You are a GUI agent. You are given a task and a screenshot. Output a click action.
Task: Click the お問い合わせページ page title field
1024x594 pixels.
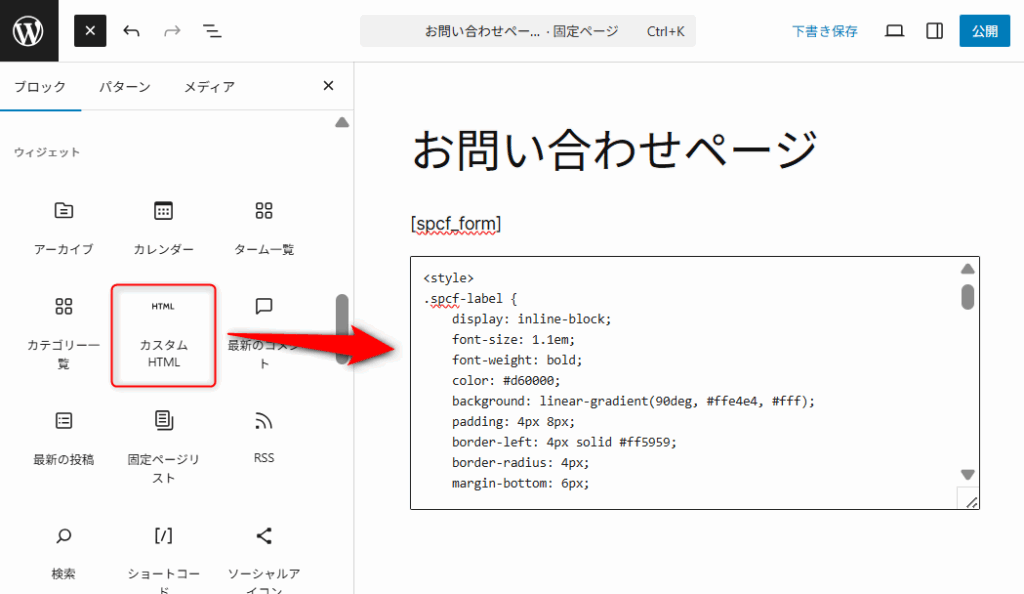615,151
